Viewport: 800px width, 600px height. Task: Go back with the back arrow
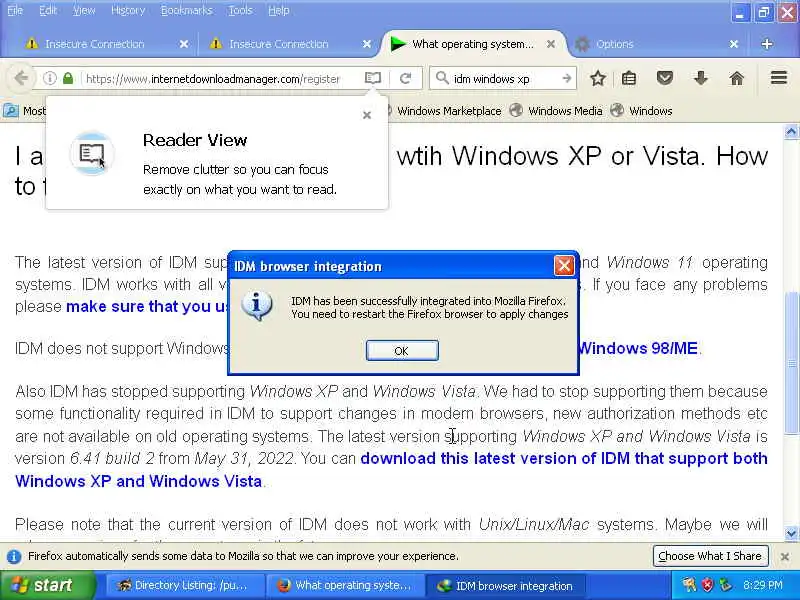pyautogui.click(x=21, y=79)
